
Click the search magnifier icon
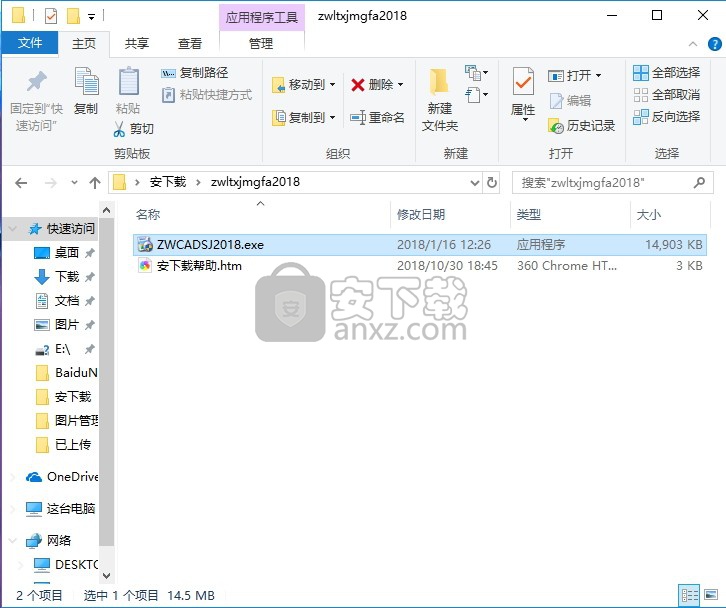699,183
